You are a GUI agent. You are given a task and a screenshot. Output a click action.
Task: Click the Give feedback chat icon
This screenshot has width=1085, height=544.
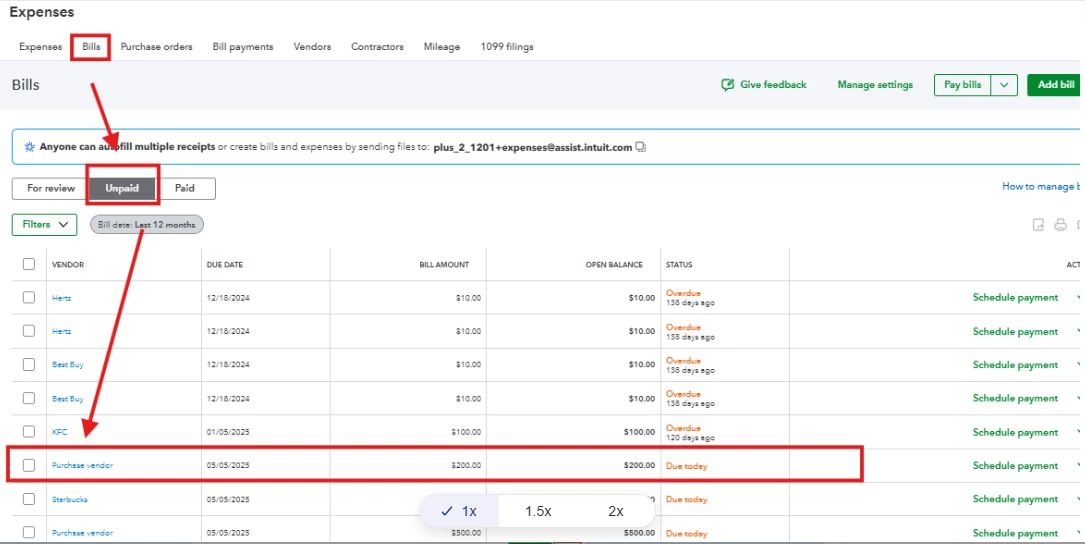[727, 84]
